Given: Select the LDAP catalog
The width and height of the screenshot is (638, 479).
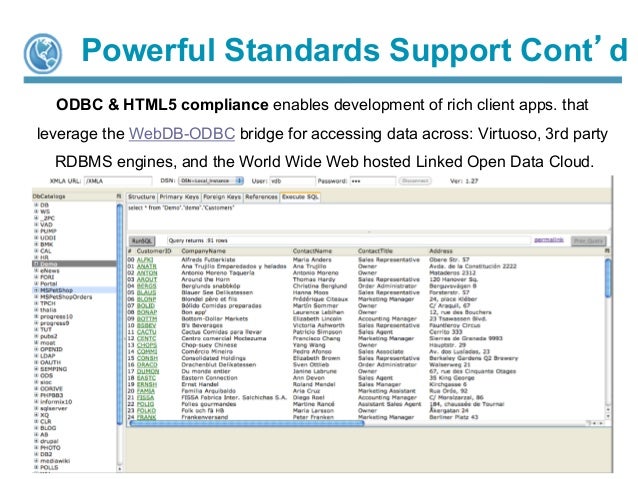Looking at the screenshot, I should (48, 356).
